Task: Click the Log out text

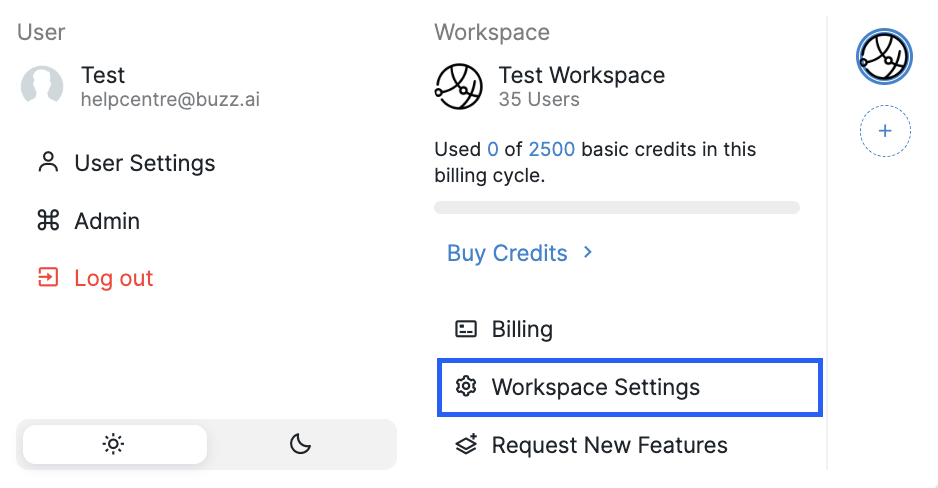Action: [114, 278]
